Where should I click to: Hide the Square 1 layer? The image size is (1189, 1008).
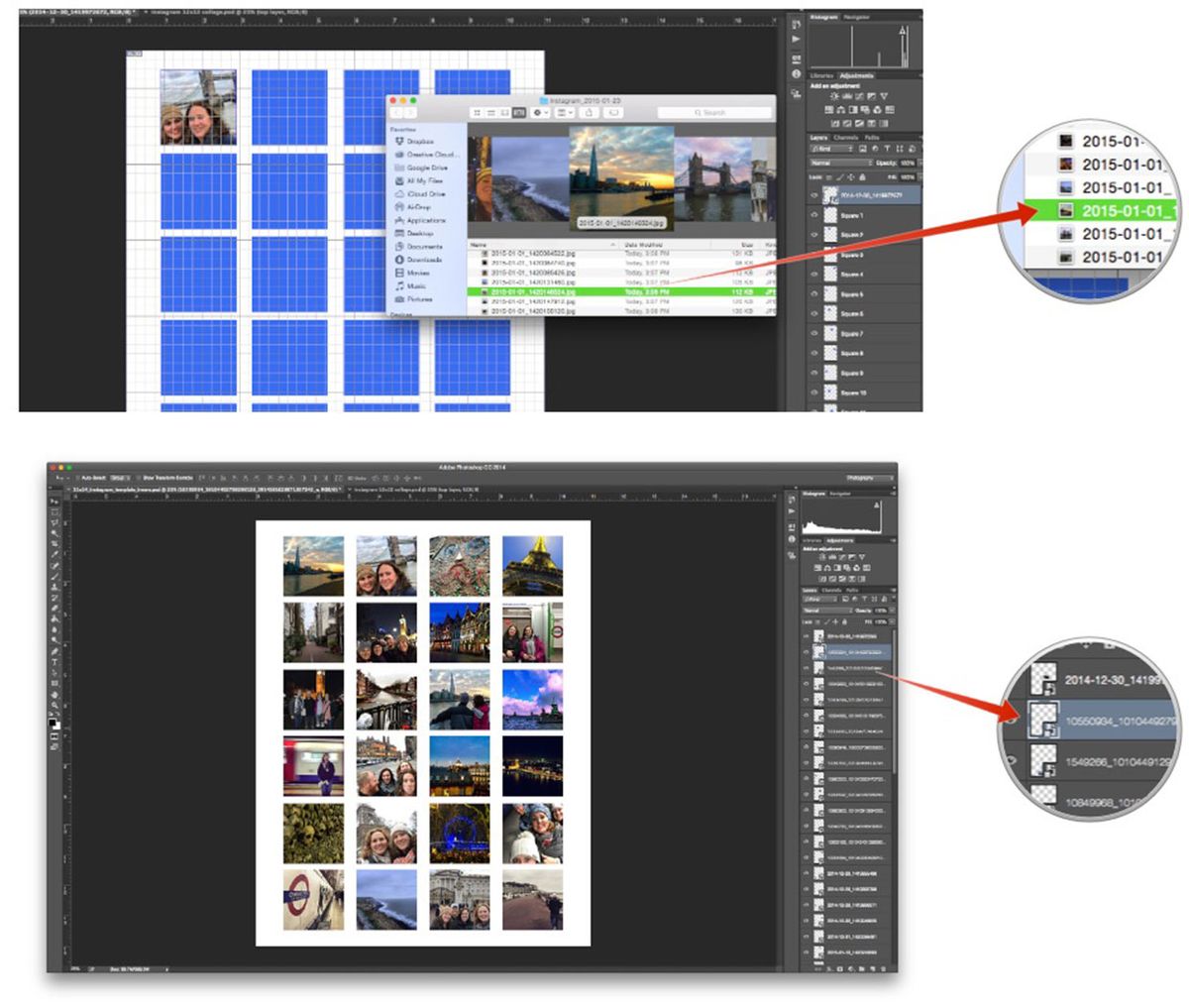click(x=814, y=215)
